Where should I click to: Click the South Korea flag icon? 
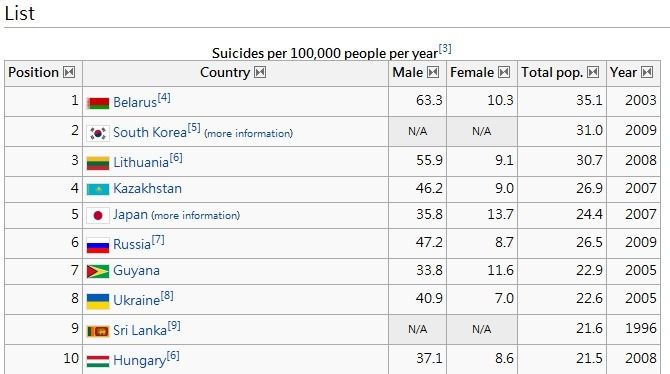pos(98,133)
